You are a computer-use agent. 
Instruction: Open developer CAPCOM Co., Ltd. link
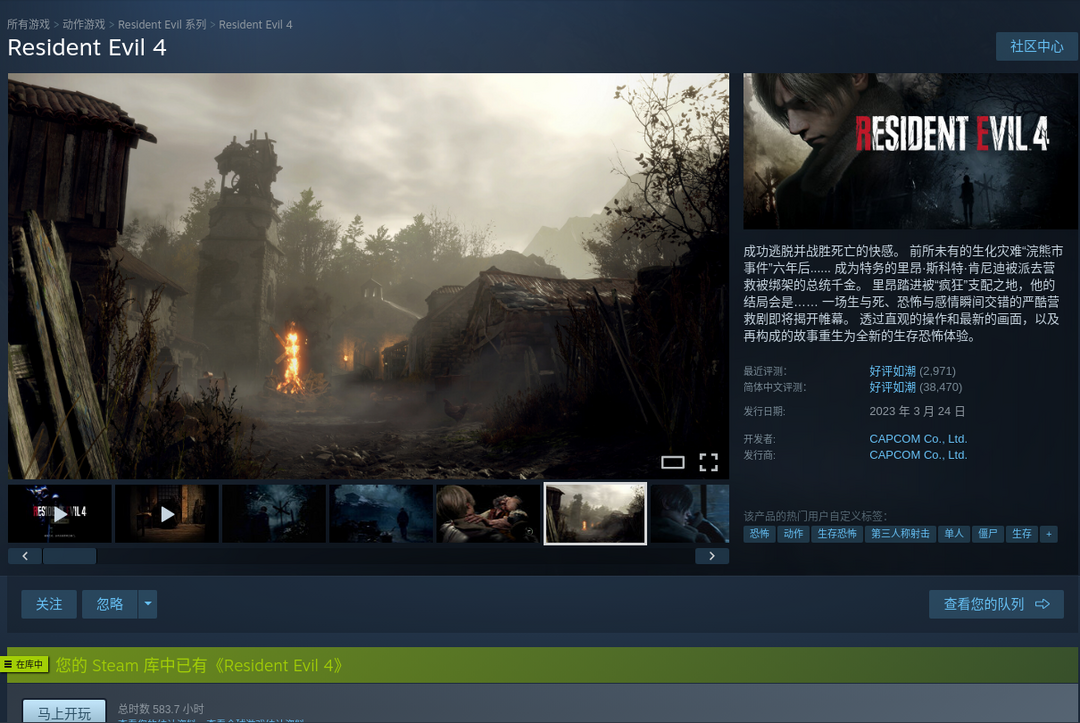pos(918,439)
